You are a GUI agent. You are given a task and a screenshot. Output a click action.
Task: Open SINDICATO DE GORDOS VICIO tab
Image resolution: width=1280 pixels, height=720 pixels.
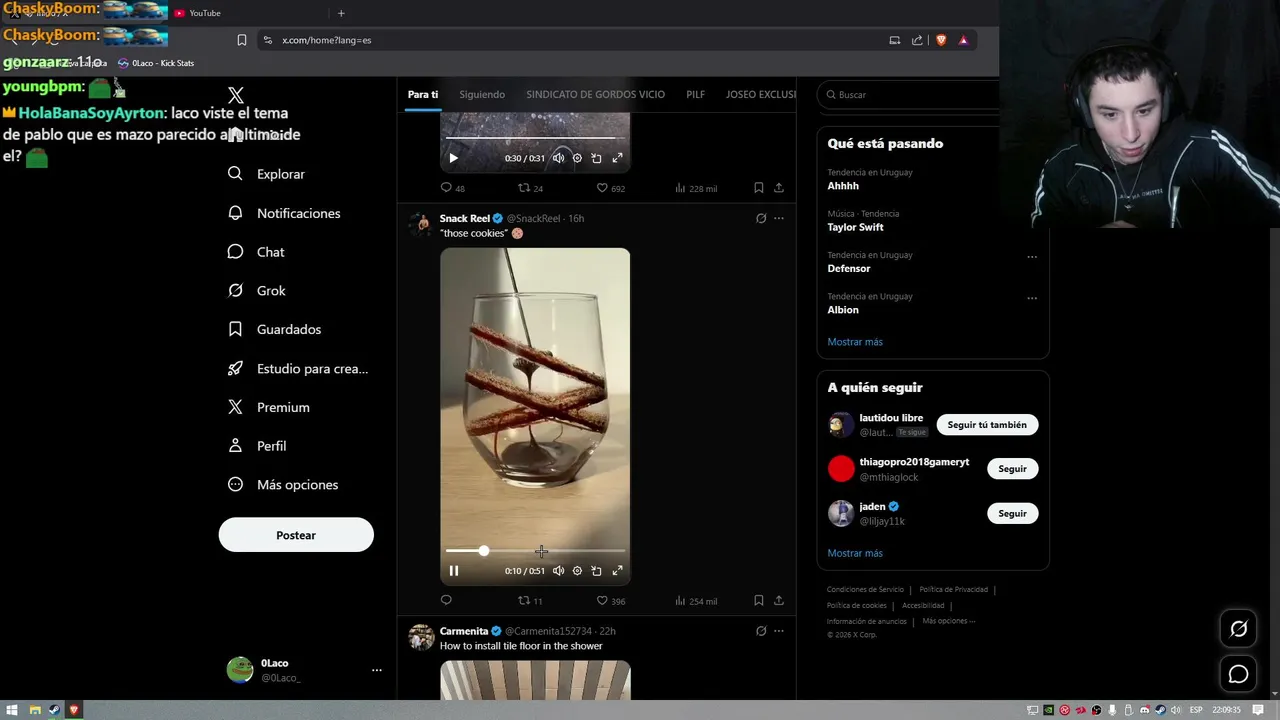pos(595,94)
